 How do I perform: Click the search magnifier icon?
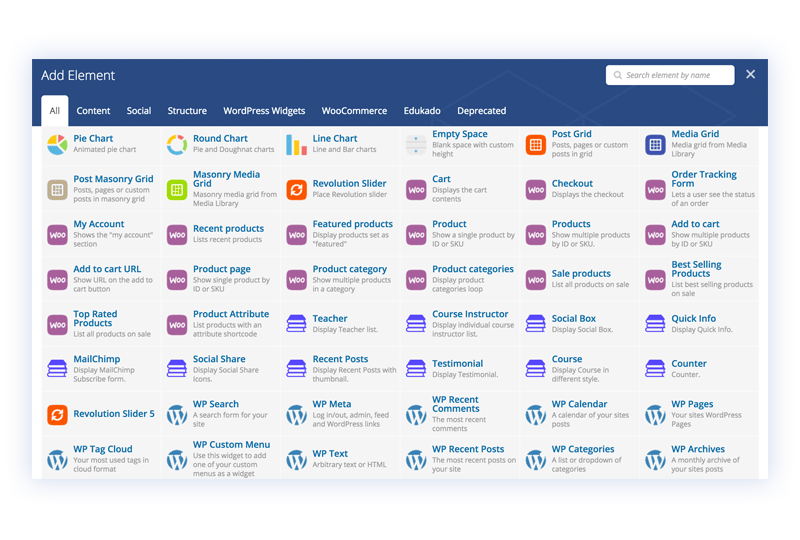[617, 75]
